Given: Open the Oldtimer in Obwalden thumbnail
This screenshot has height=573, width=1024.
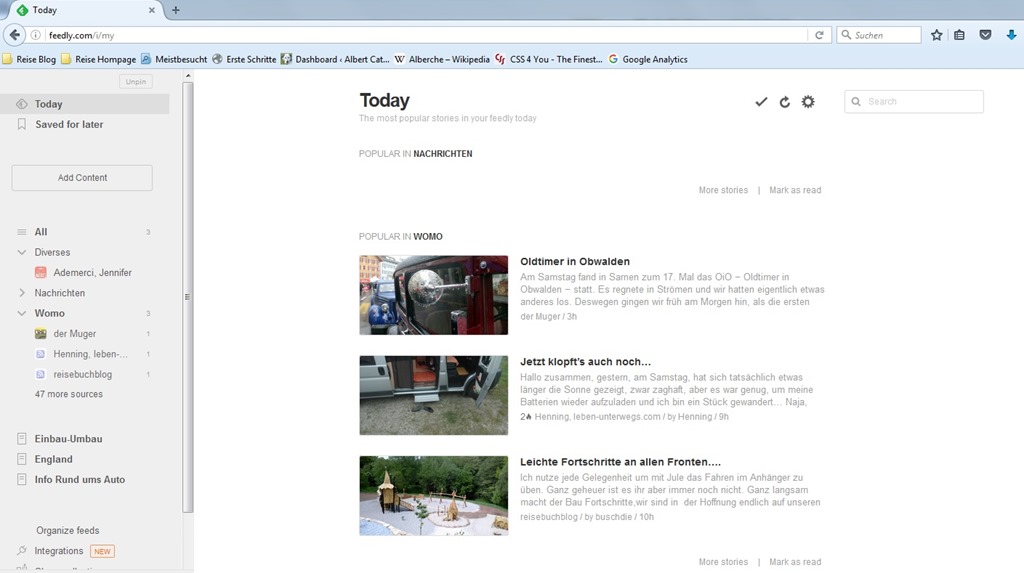Looking at the screenshot, I should point(433,295).
